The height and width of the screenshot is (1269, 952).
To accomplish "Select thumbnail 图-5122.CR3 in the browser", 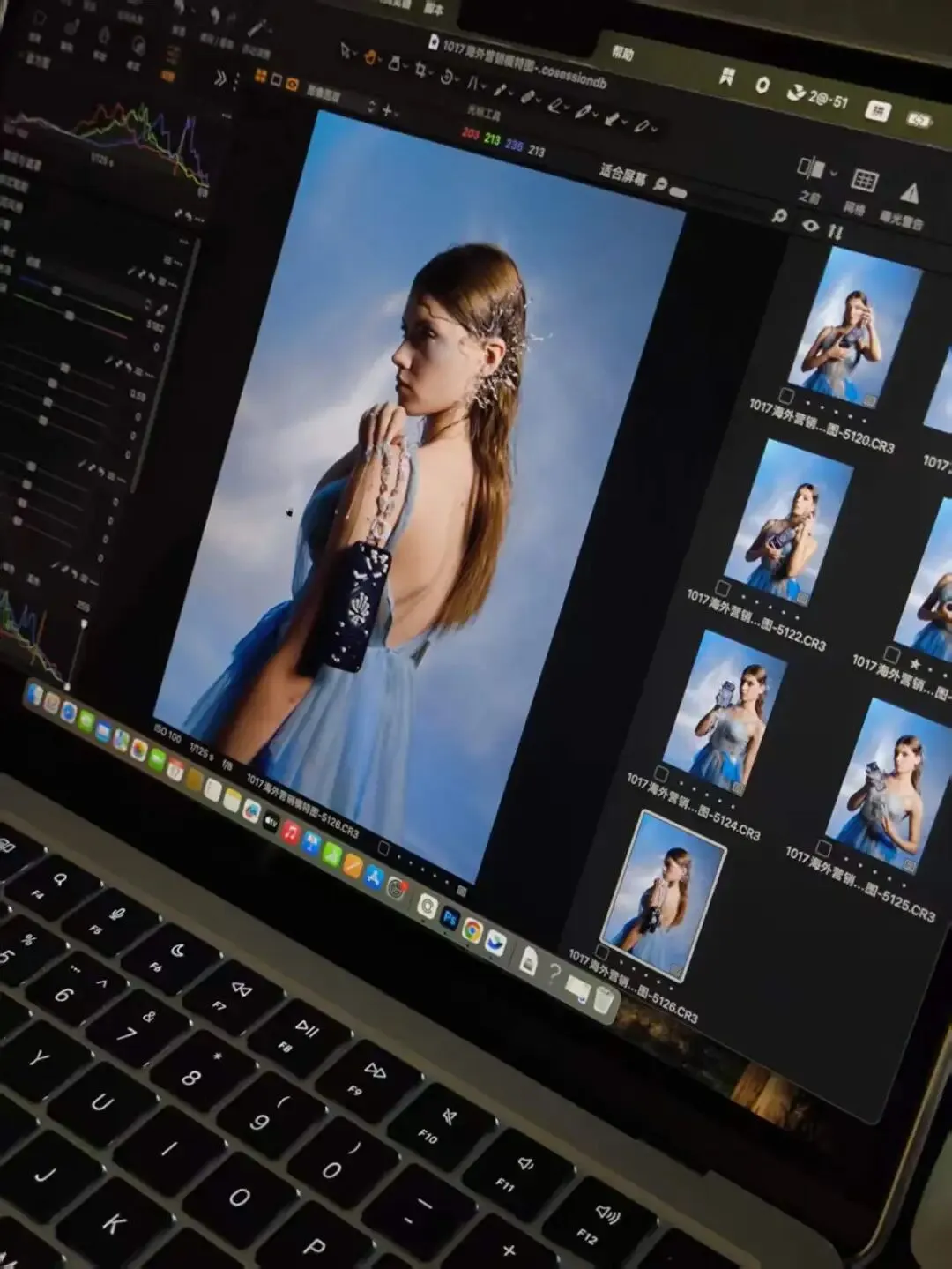I will (x=790, y=521).
